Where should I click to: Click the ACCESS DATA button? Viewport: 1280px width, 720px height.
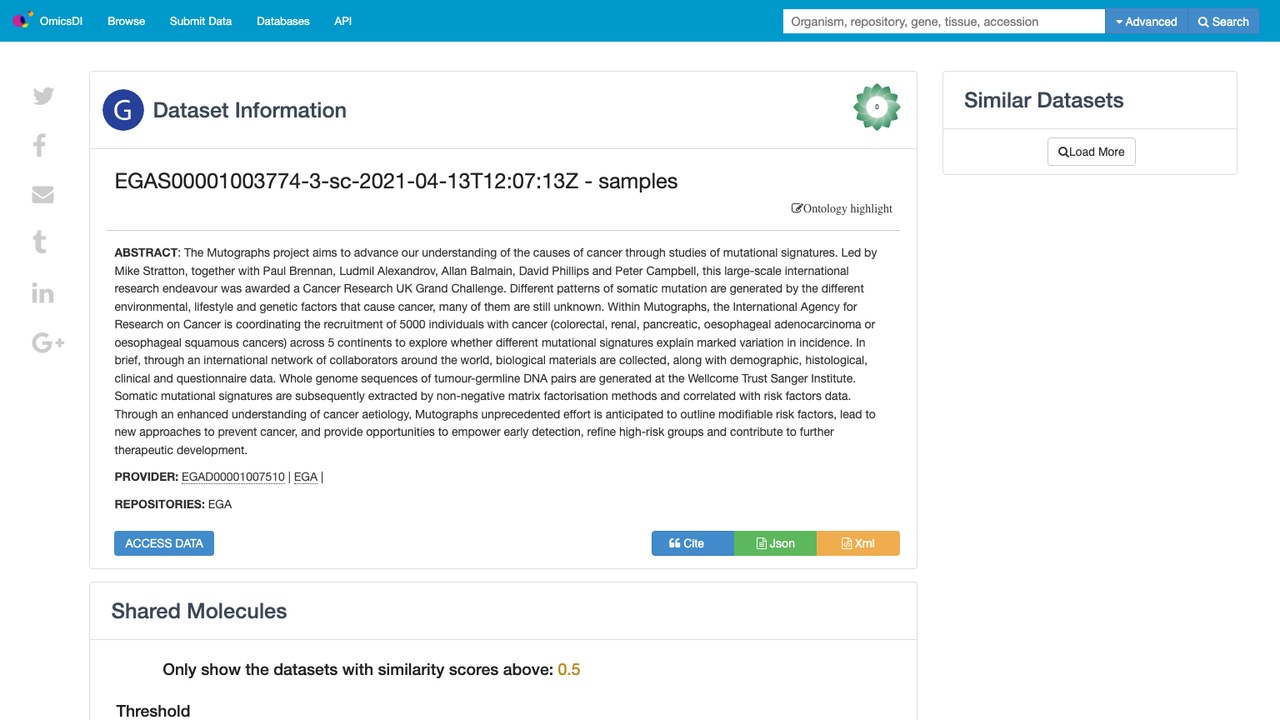coord(164,543)
